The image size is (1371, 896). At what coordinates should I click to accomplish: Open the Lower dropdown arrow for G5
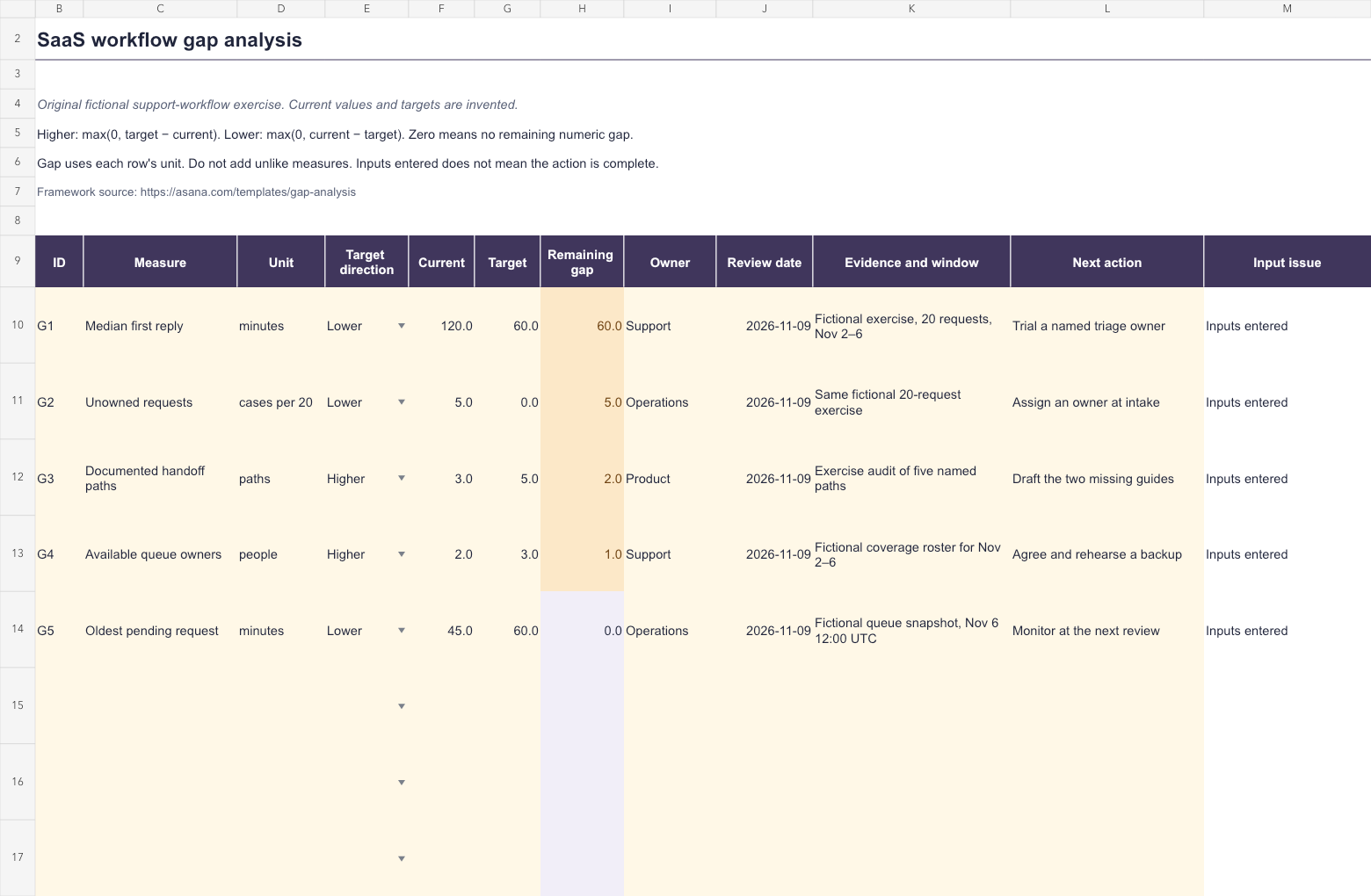[402, 631]
